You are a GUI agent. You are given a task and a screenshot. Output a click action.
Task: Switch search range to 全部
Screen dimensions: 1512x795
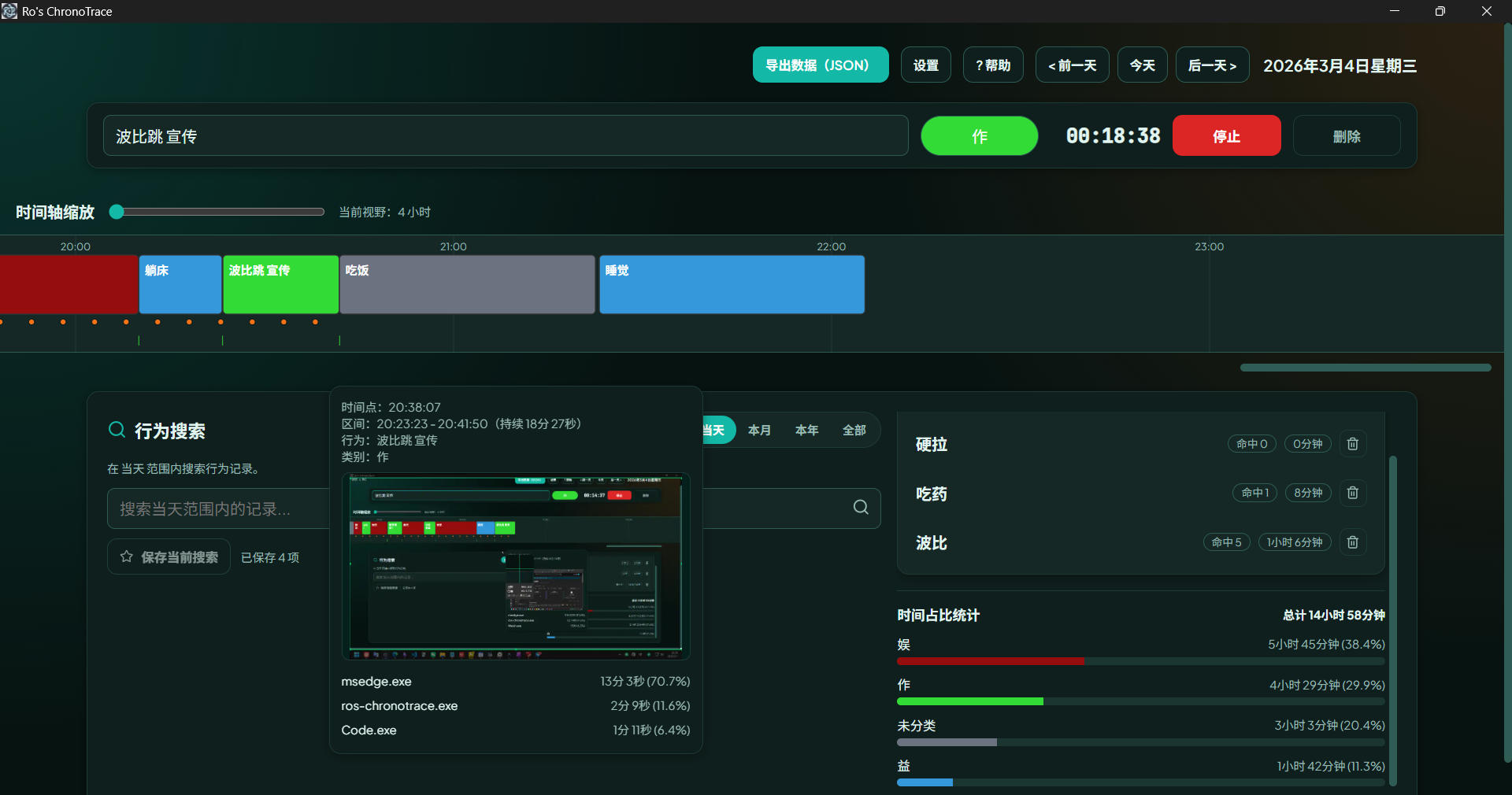click(854, 431)
